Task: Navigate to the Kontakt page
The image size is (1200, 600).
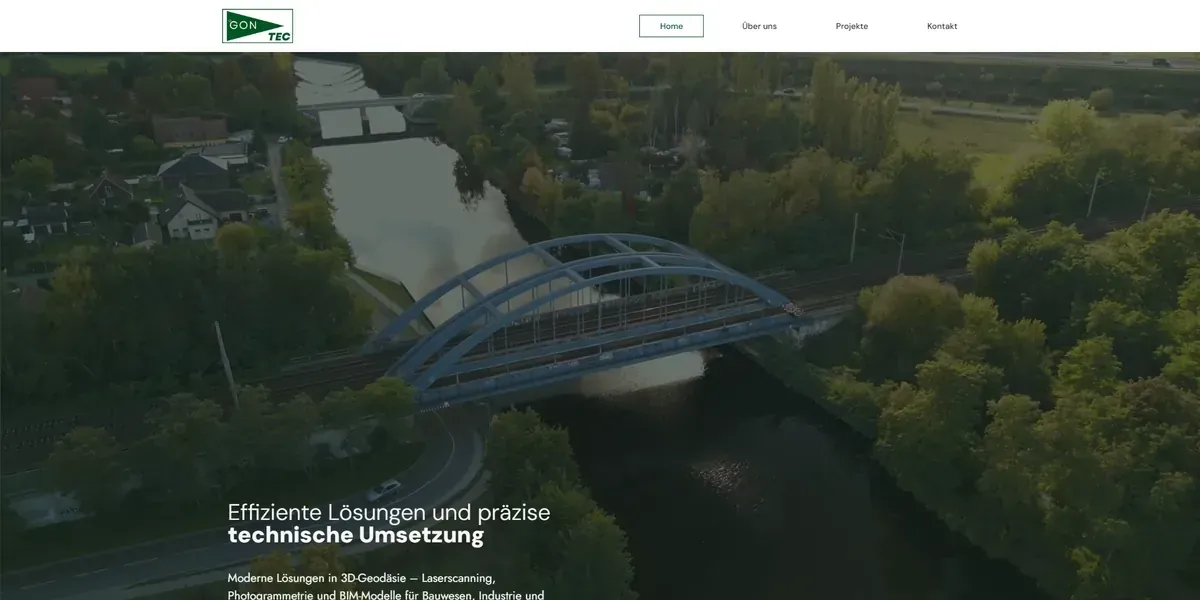Action: point(941,26)
